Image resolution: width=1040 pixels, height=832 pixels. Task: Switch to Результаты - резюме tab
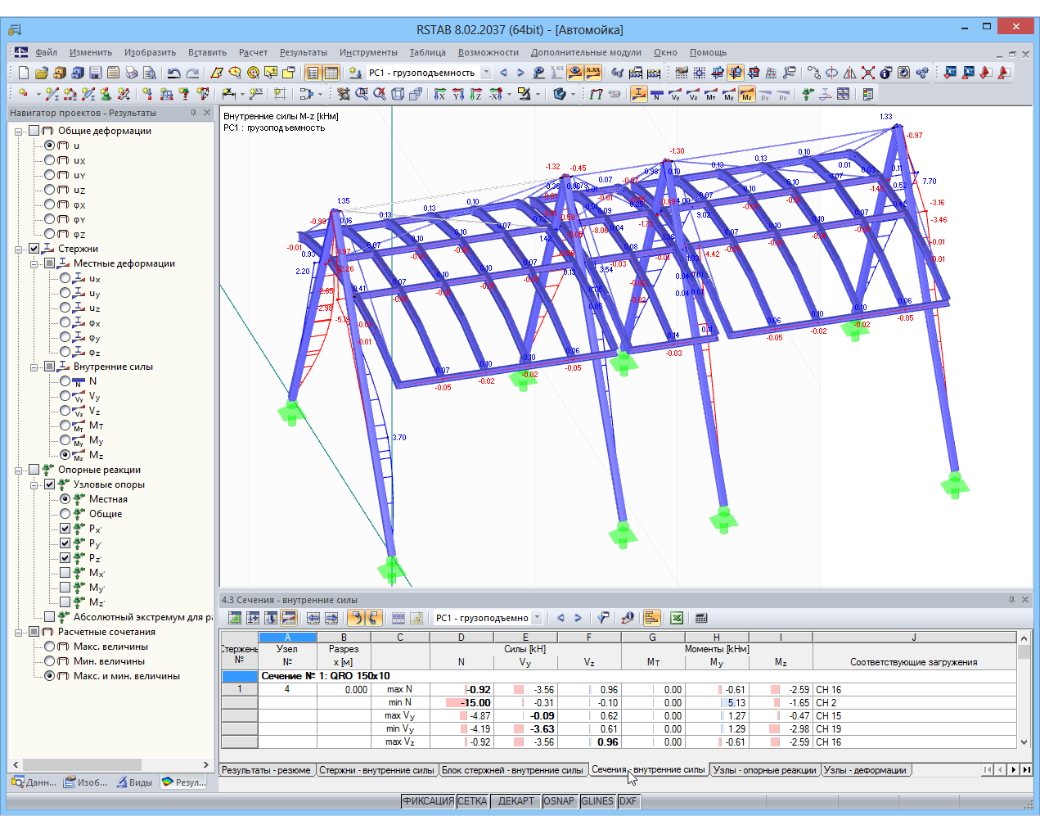click(x=266, y=770)
